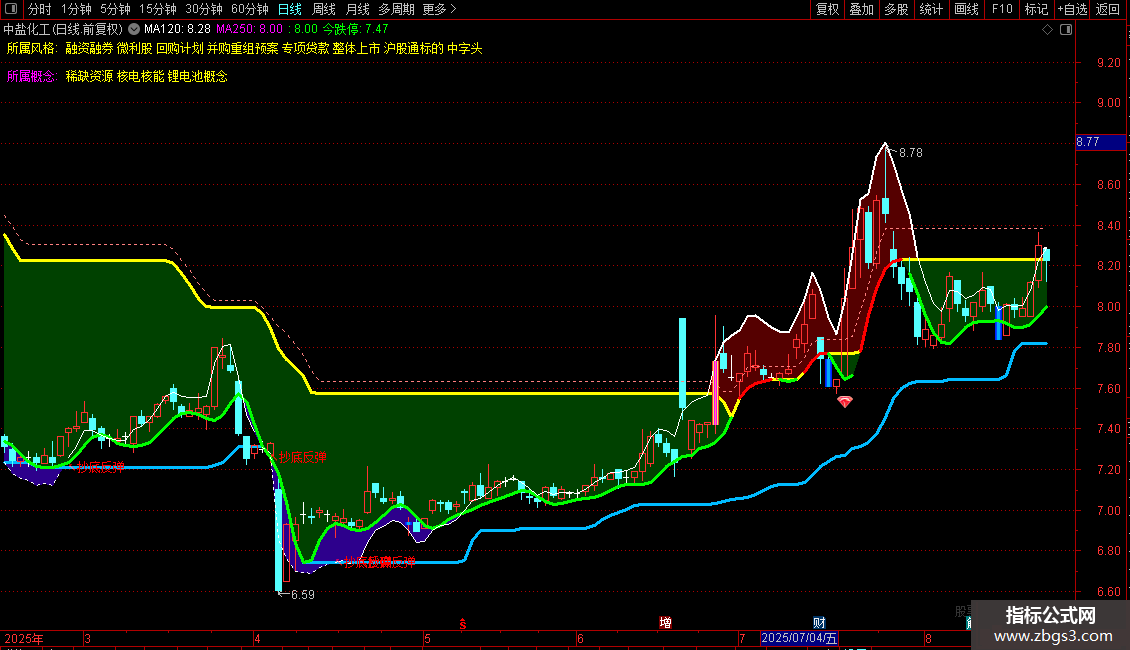Toggle the left sidebar panel icon
This screenshot has width=1130, height=650.
(x=11, y=9)
